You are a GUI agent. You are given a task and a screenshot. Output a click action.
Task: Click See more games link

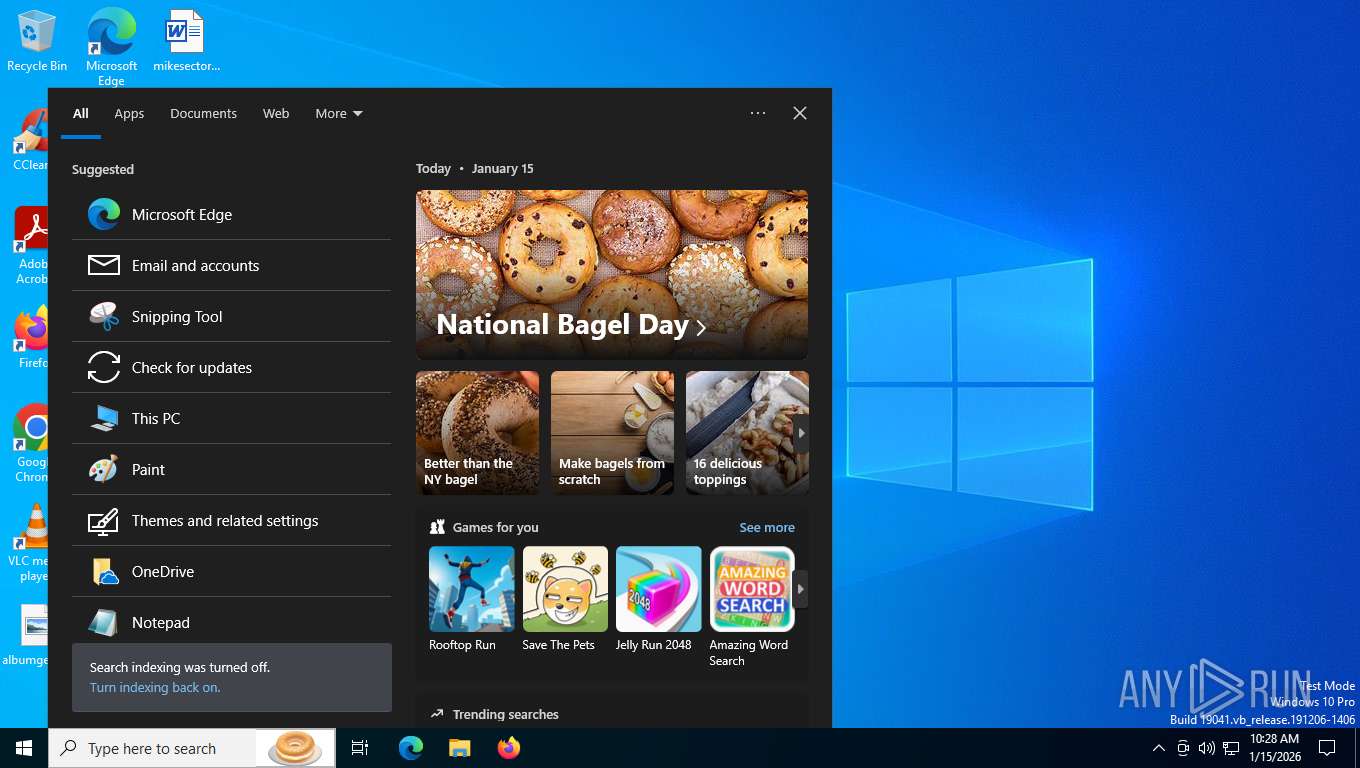767,527
